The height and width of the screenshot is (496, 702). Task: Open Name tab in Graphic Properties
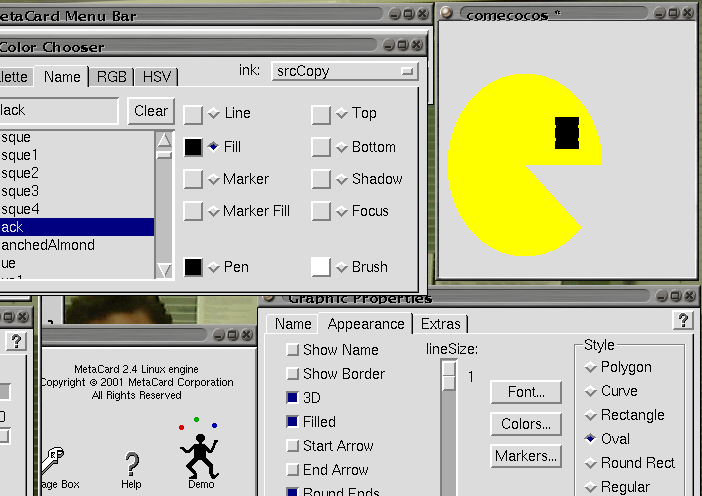(293, 324)
